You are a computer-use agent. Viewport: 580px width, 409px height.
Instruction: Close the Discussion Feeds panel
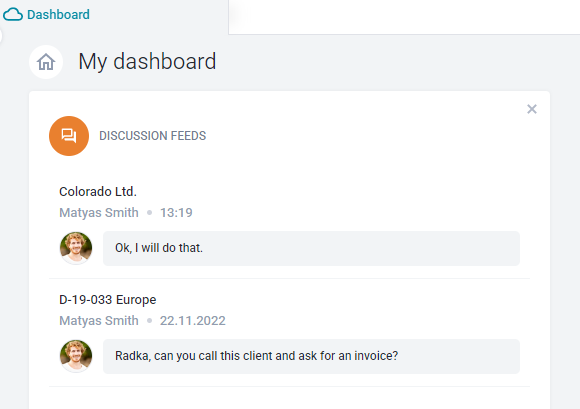tap(532, 109)
